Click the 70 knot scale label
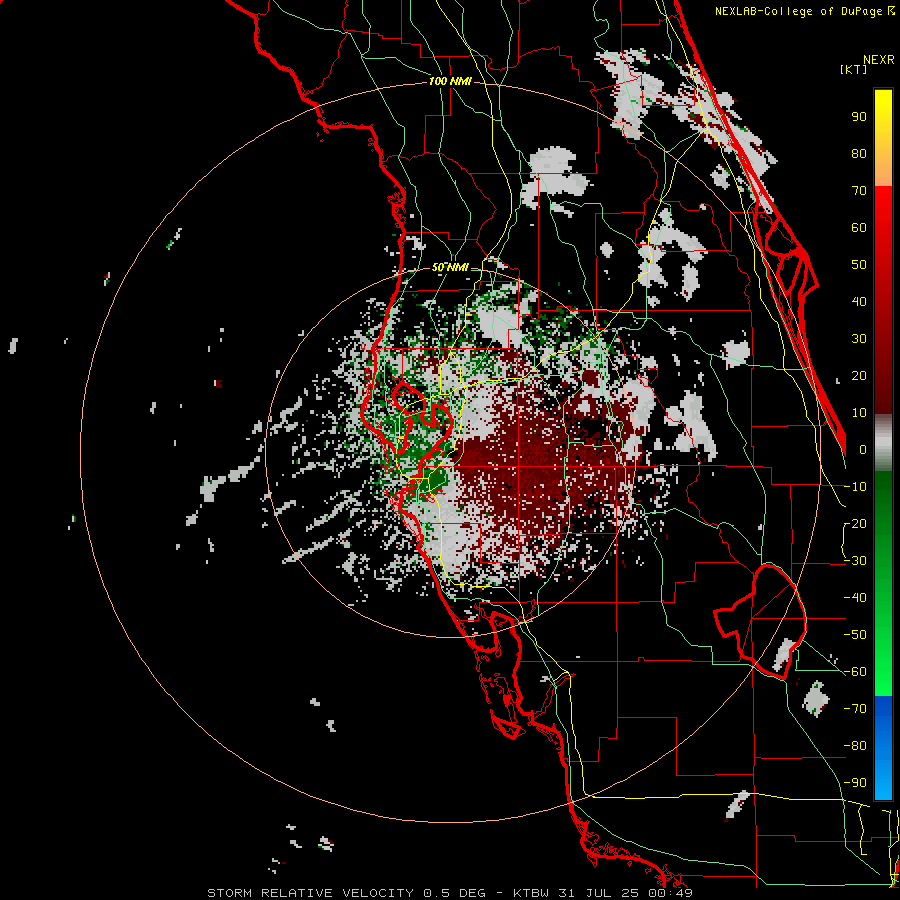The height and width of the screenshot is (900, 900). point(859,191)
